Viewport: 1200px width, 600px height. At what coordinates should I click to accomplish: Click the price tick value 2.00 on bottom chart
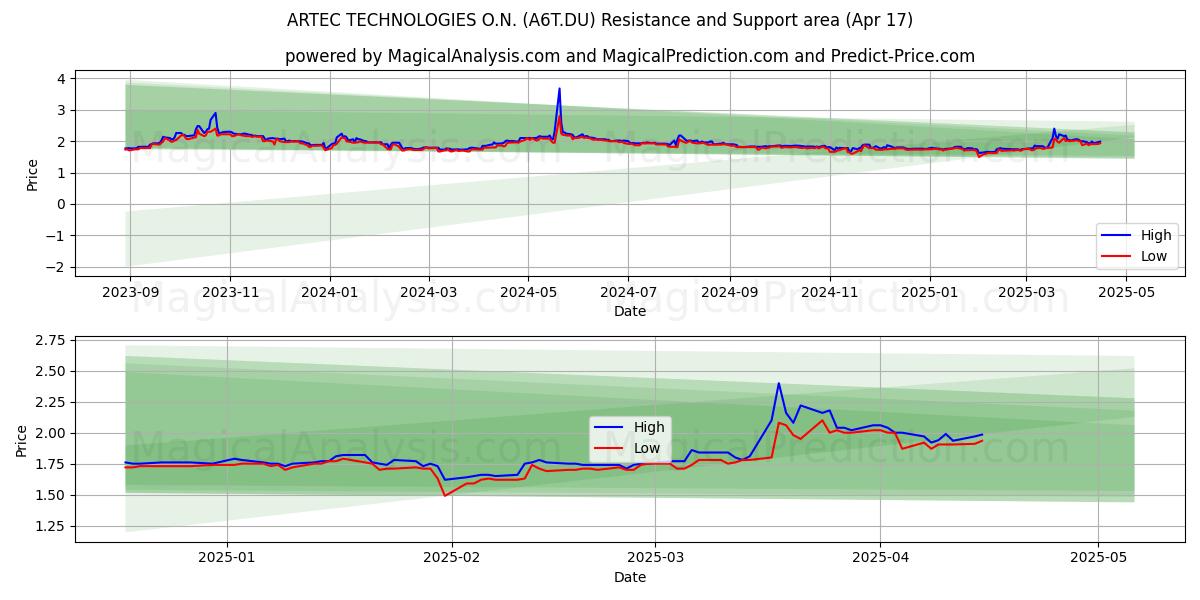(x=51, y=434)
